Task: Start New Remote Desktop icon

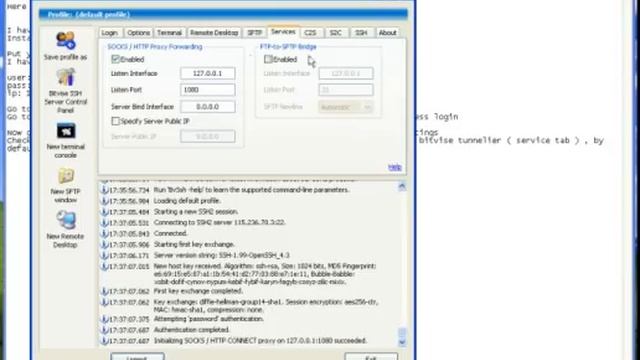Action: coord(66,221)
